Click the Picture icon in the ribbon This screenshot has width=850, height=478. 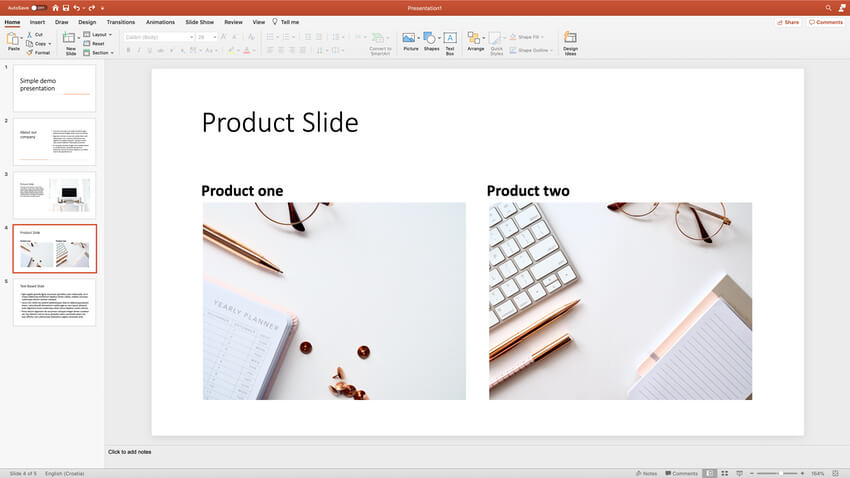tap(409, 42)
